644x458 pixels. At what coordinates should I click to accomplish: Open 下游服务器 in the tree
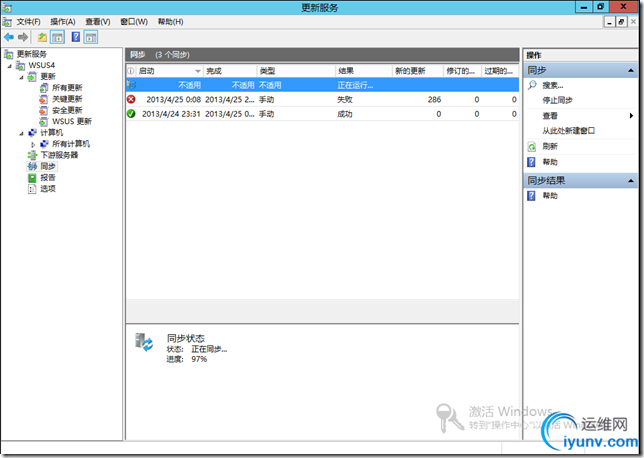tap(59, 155)
